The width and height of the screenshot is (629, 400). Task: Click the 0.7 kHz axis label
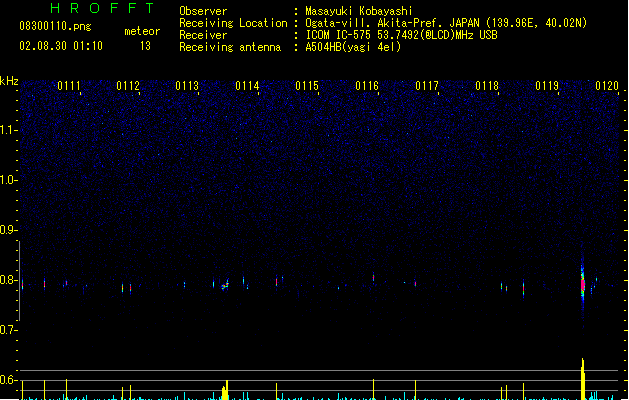[8, 330]
